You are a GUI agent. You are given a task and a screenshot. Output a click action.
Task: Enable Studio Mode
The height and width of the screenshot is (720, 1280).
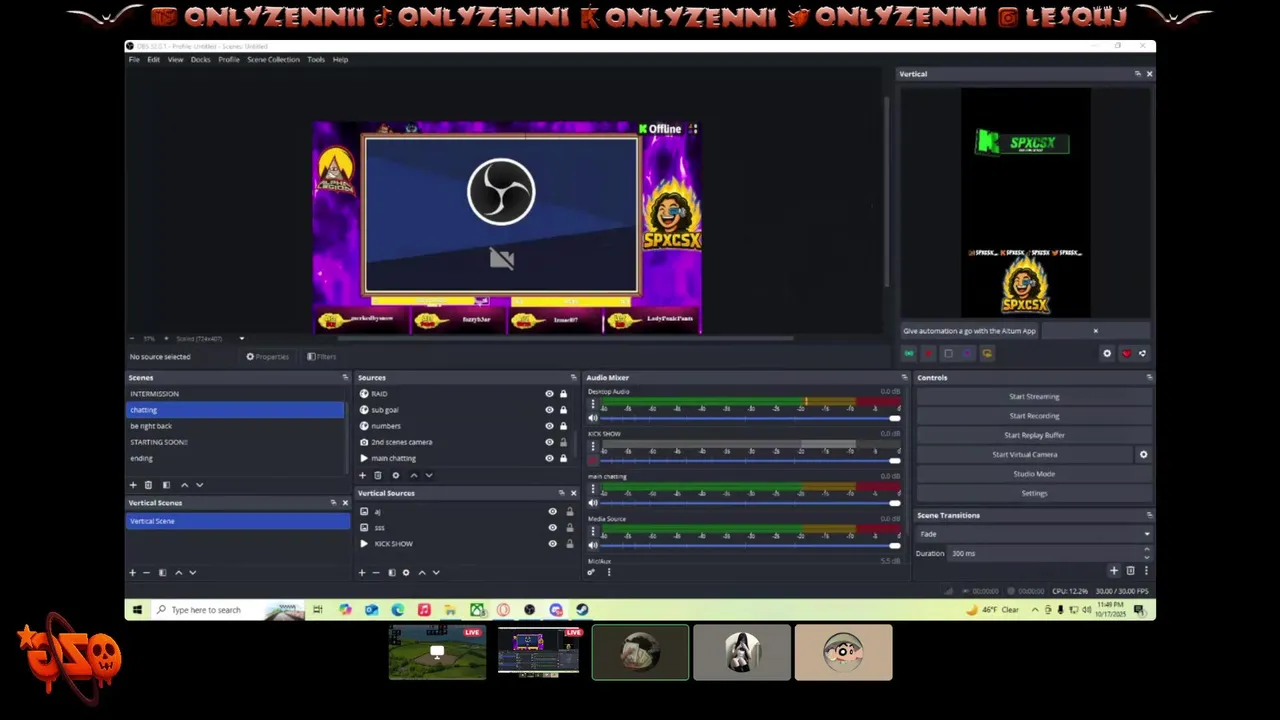1034,474
